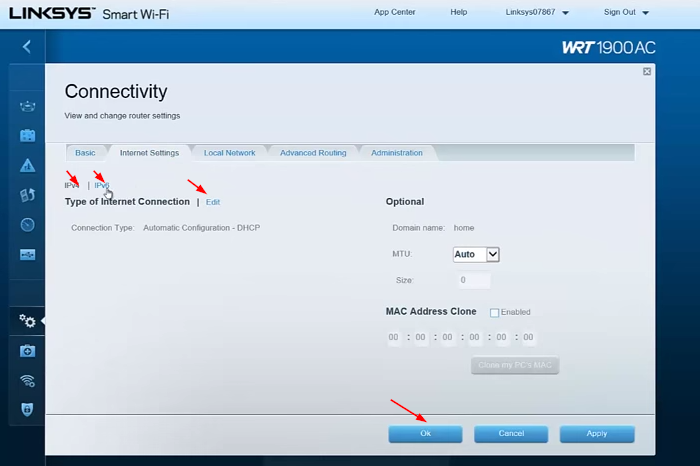
Task: Switch to IPv6 settings link
Action: (x=101, y=185)
